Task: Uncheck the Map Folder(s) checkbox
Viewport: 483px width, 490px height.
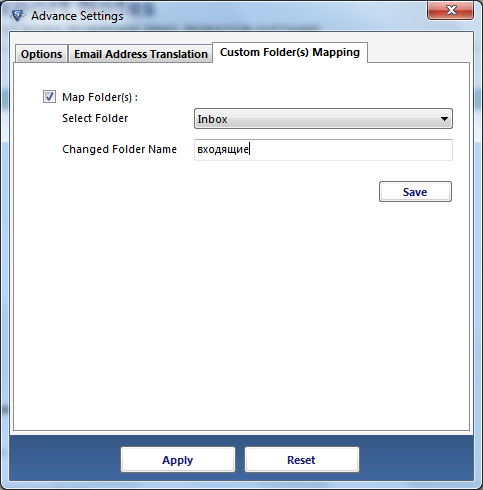Action: pyautogui.click(x=49, y=97)
